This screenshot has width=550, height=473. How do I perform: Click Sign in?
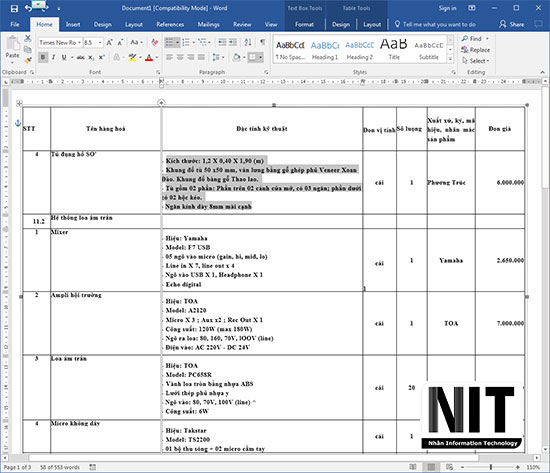[448, 8]
